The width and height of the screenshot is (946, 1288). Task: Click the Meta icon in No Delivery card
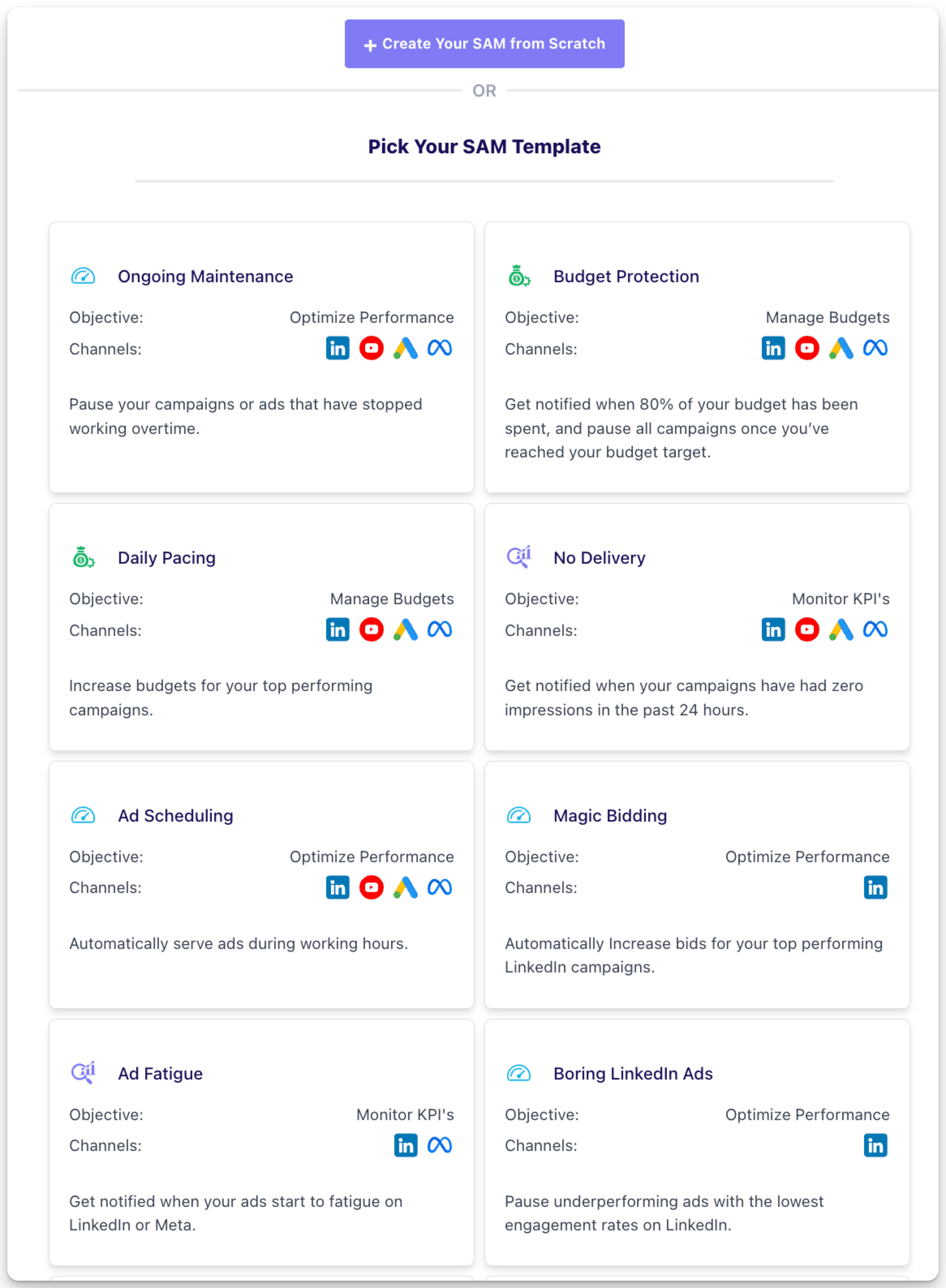click(875, 630)
